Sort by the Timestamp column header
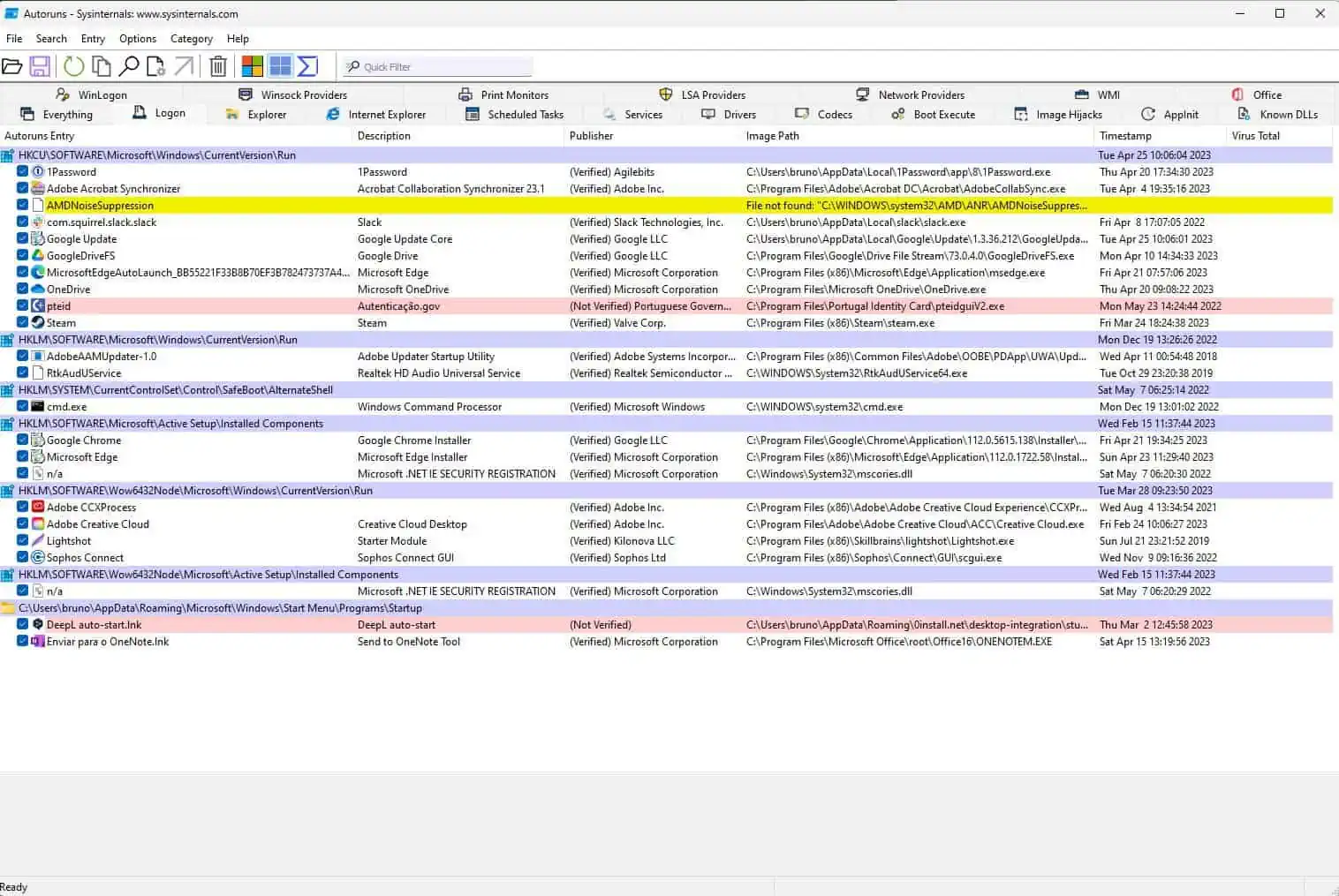Screen dimensions: 1339x896 1161,136
